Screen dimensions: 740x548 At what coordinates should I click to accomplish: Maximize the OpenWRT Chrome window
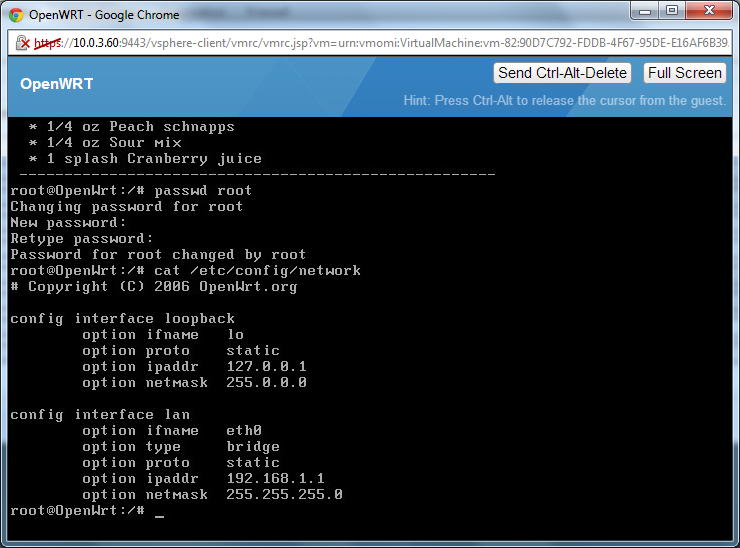pos(672,11)
